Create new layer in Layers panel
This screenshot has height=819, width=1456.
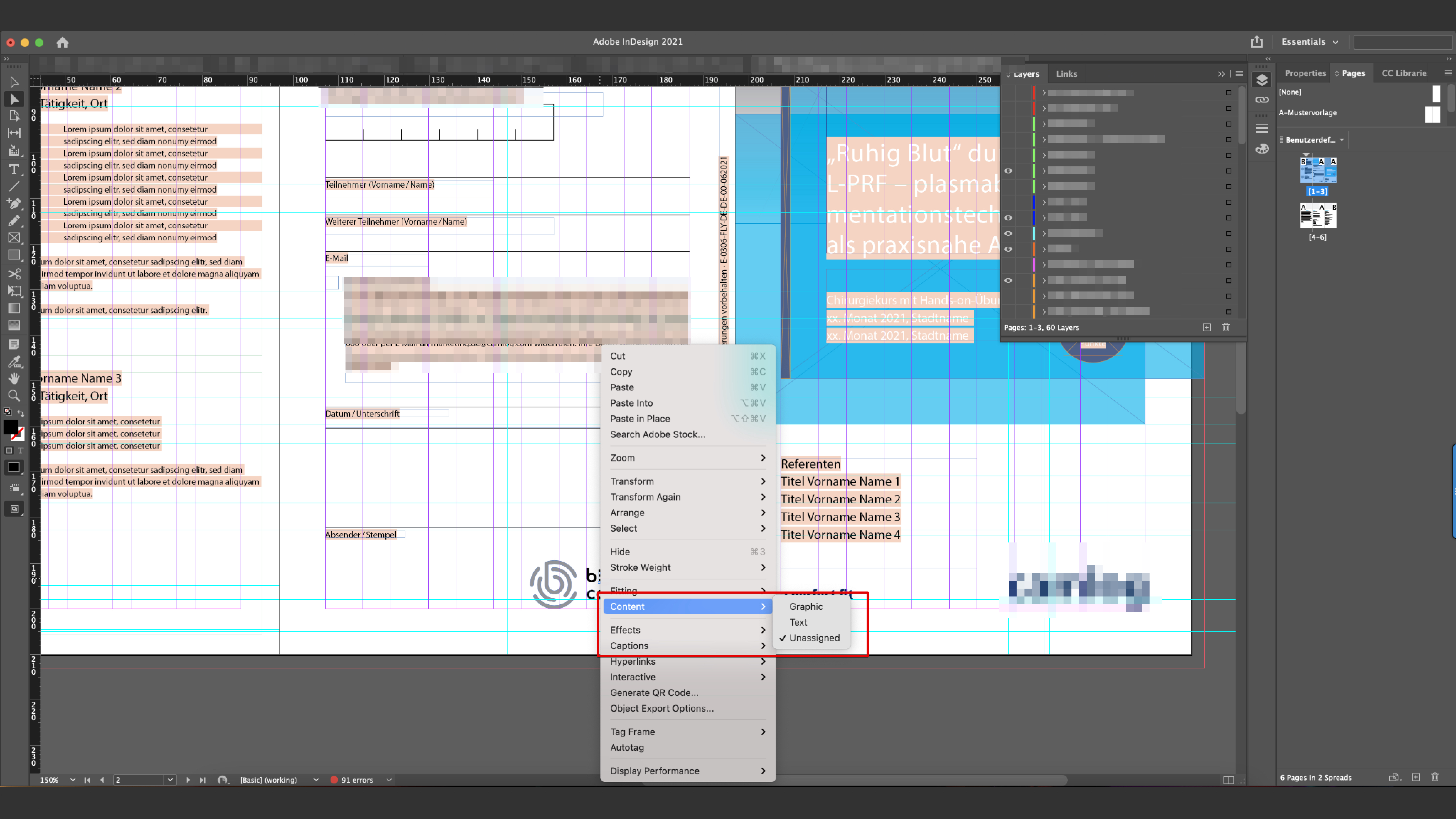pyautogui.click(x=1207, y=327)
